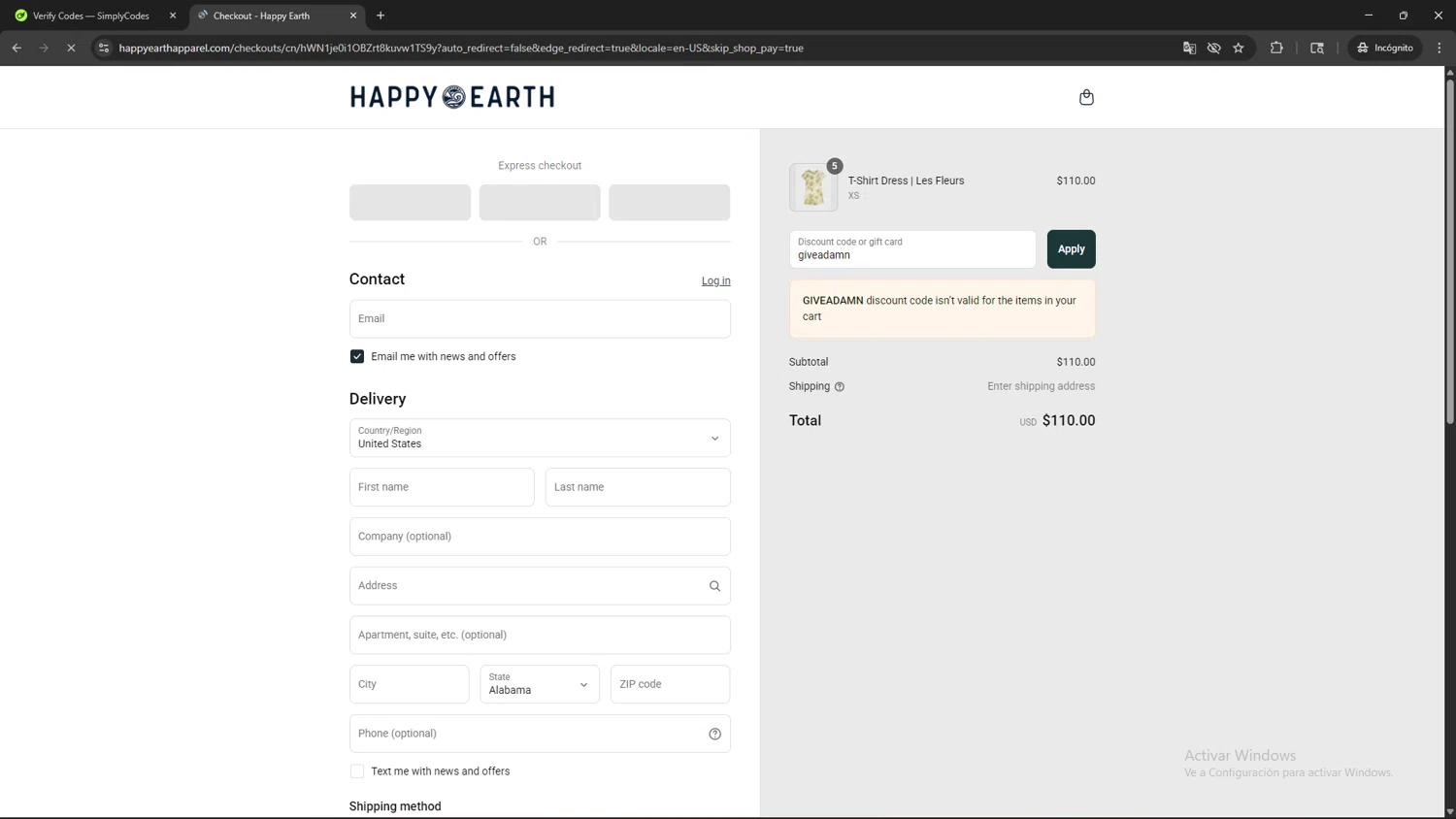Select the first express checkout button
Viewport: 1456px width, 819px height.
410,203
